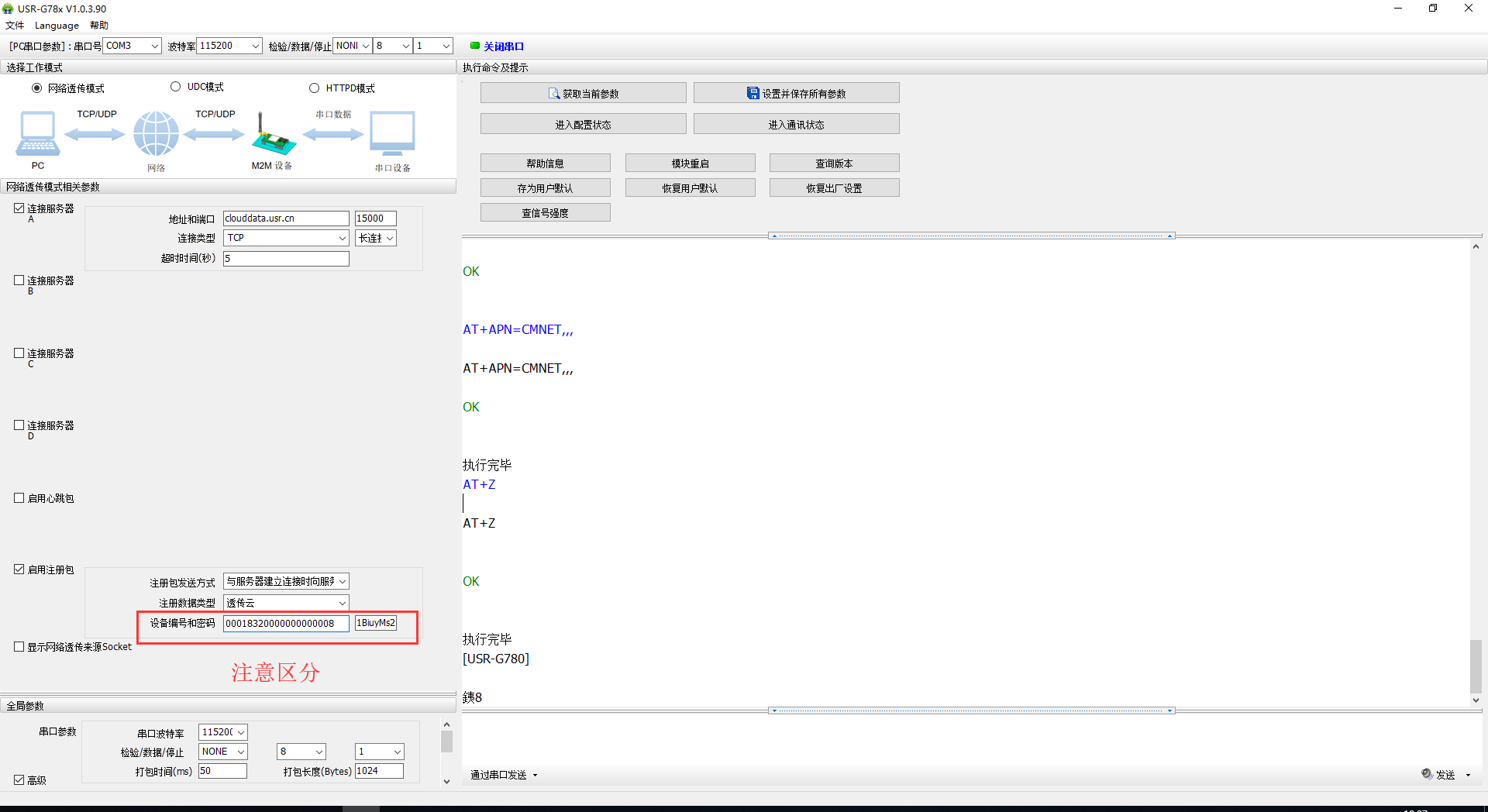Click the USR-G78x application icon in titlebar
1488x812 pixels.
tap(8, 9)
